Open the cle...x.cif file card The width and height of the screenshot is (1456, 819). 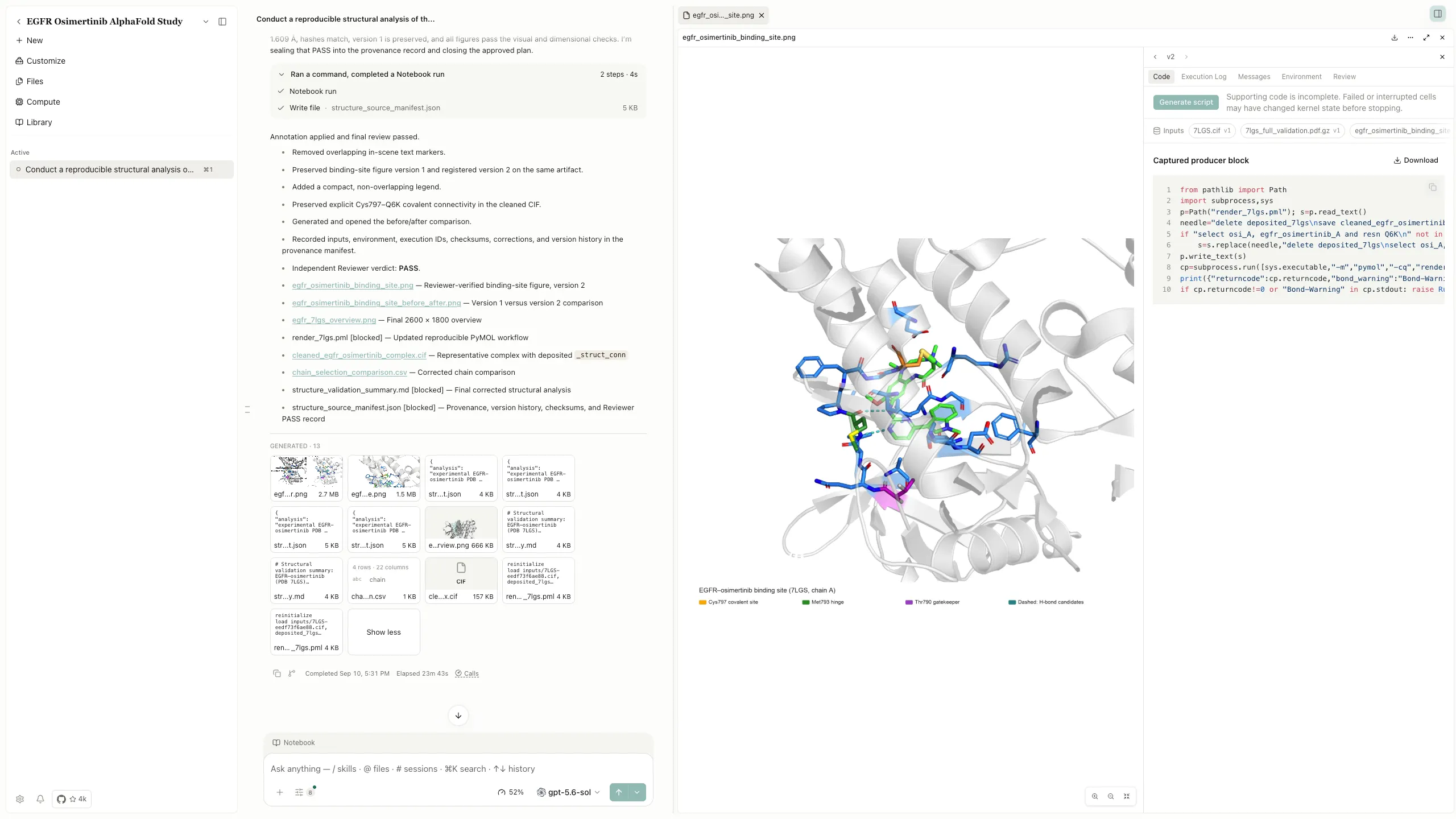(x=461, y=580)
